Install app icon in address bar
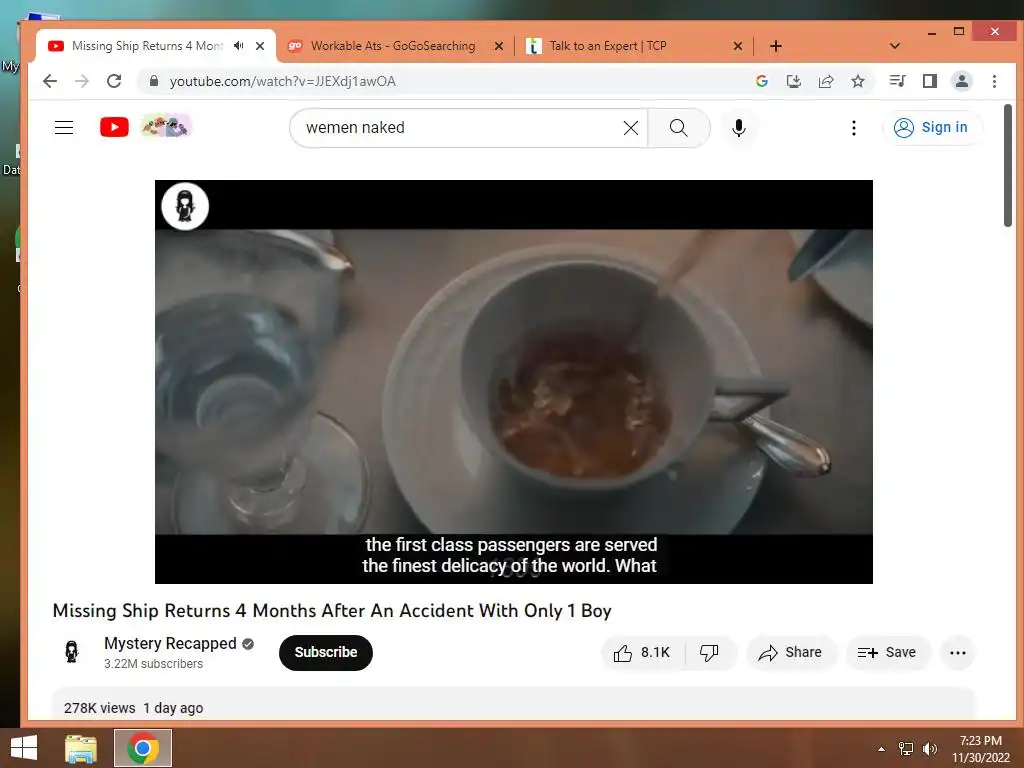This screenshot has width=1024, height=768. (793, 81)
